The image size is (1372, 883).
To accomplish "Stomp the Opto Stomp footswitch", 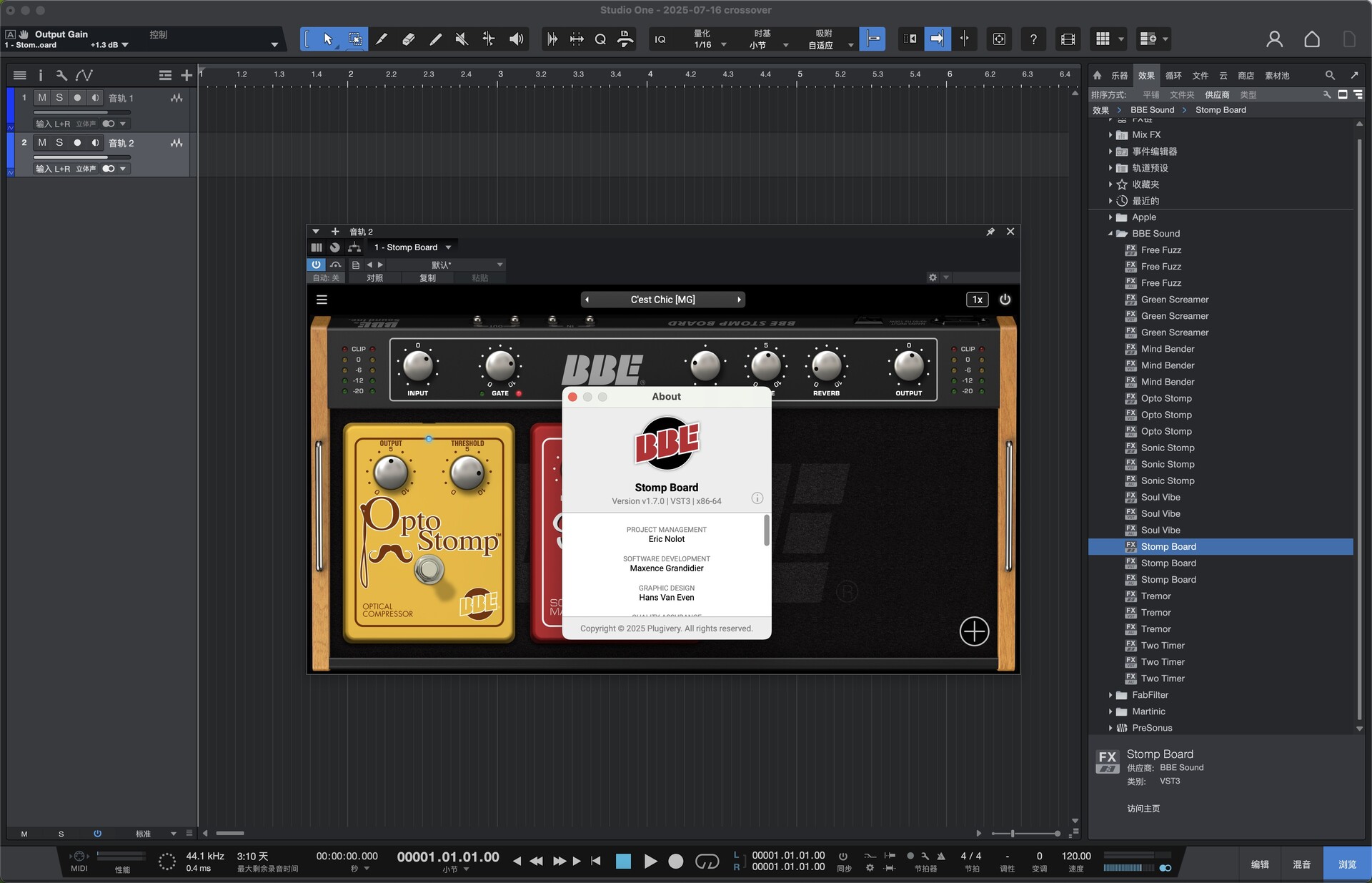I will pos(429,570).
